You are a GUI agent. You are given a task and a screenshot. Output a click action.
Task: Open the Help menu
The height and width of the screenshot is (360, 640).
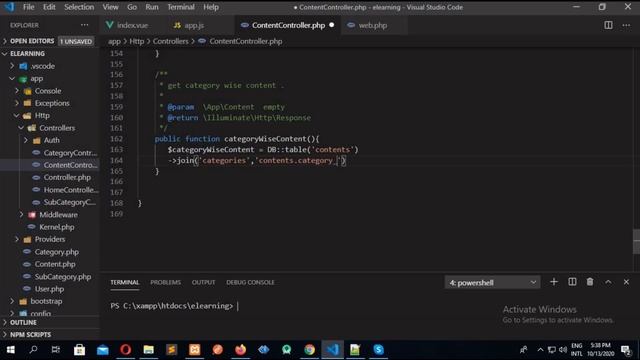click(x=211, y=7)
